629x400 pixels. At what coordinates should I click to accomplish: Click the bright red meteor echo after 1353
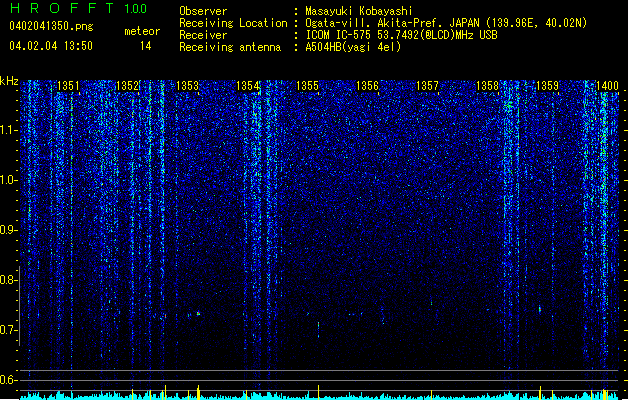[x=198, y=313]
